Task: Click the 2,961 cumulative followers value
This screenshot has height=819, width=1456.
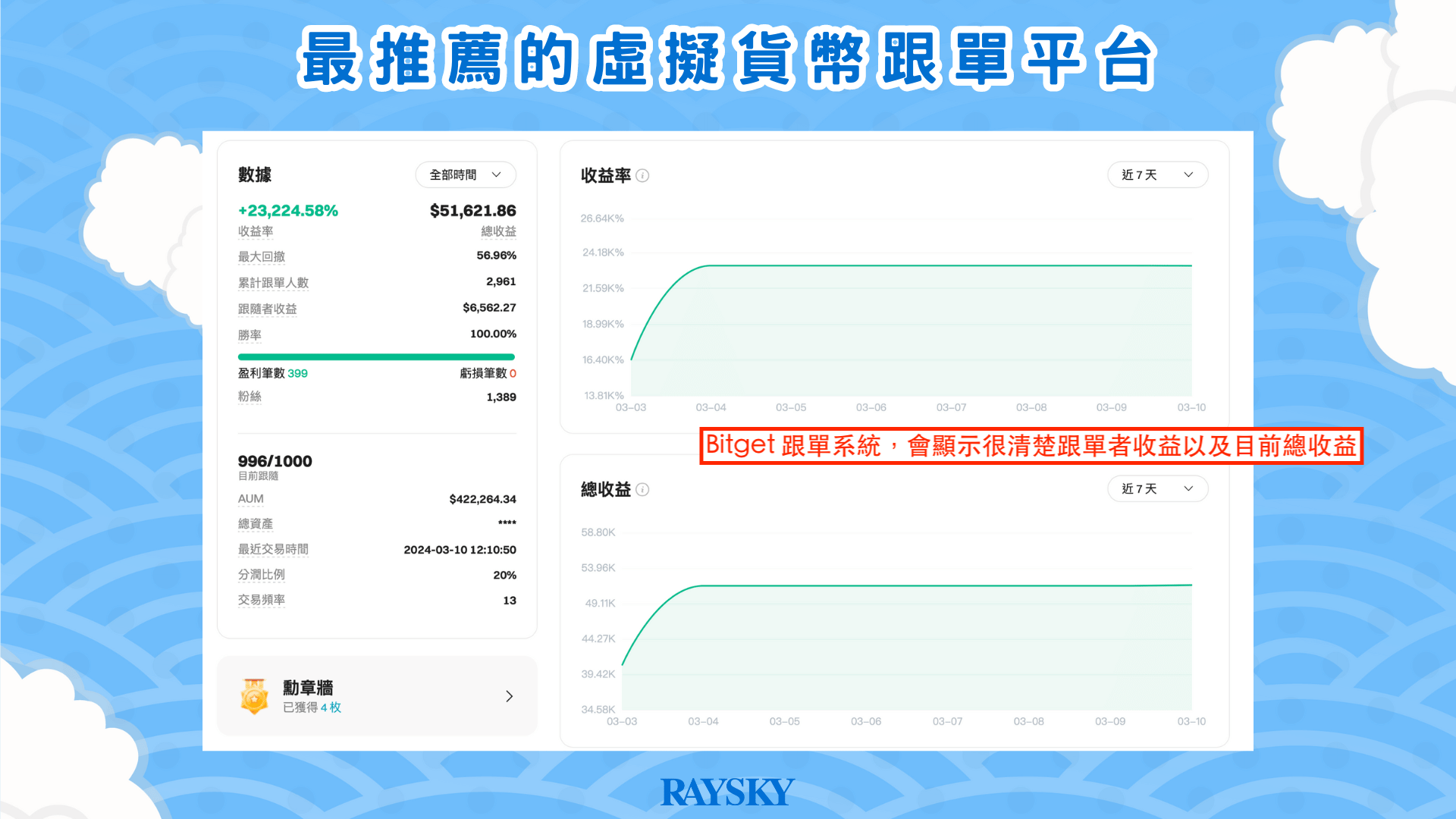Action: (x=500, y=281)
